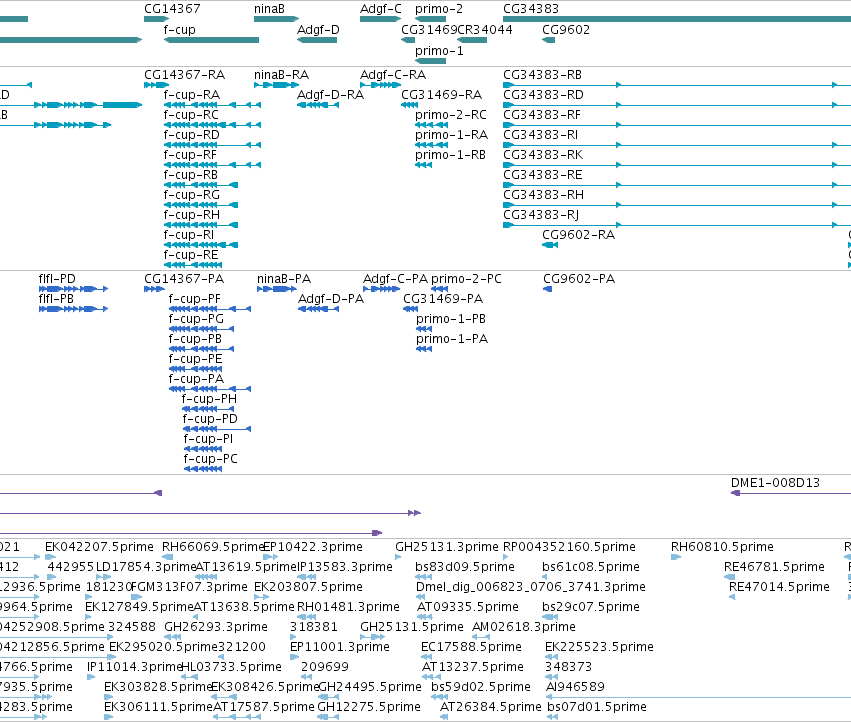The width and height of the screenshot is (851, 722).
Task: Select protein f-cup-PC
Action: click(211, 459)
